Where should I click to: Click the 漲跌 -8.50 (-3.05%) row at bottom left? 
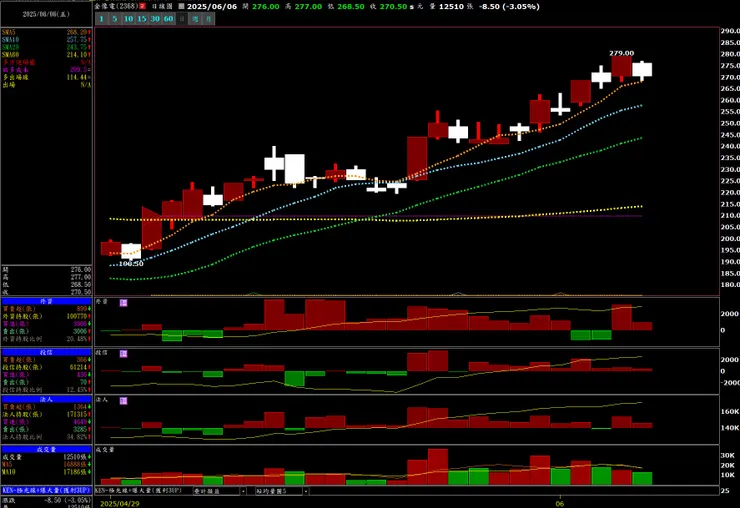click(46, 500)
